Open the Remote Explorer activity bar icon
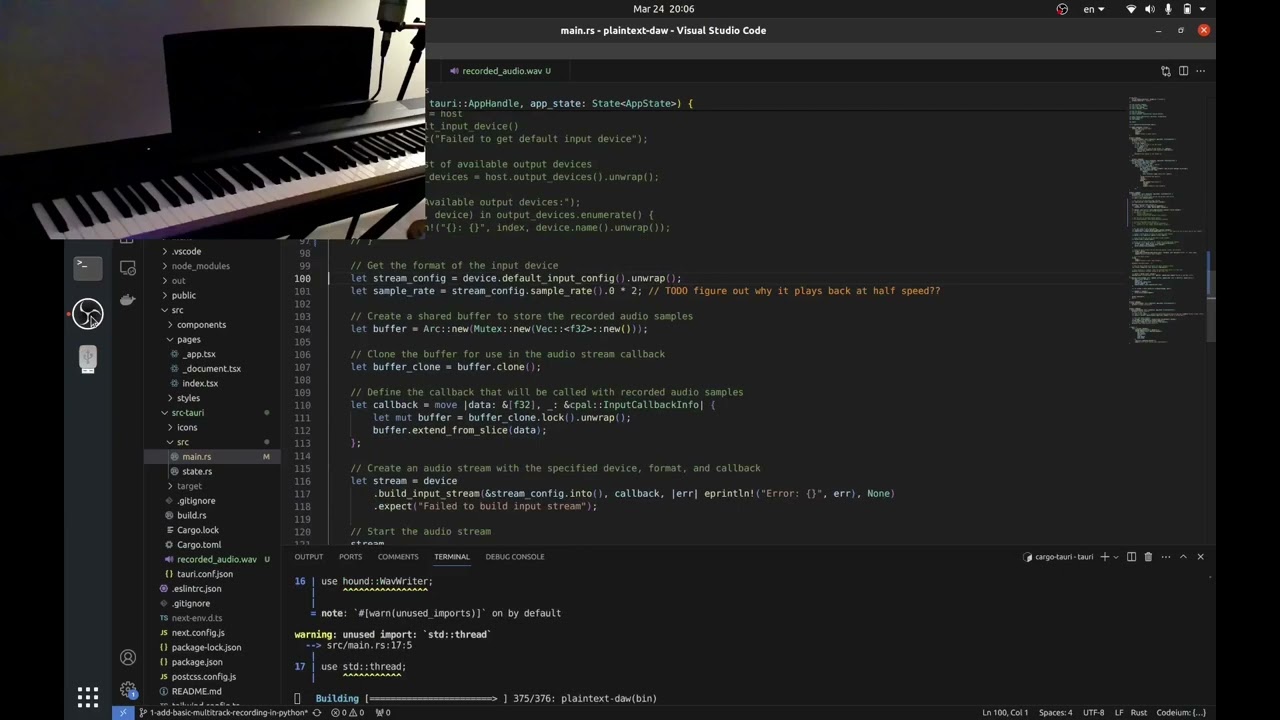The height and width of the screenshot is (720, 1280). [127, 268]
